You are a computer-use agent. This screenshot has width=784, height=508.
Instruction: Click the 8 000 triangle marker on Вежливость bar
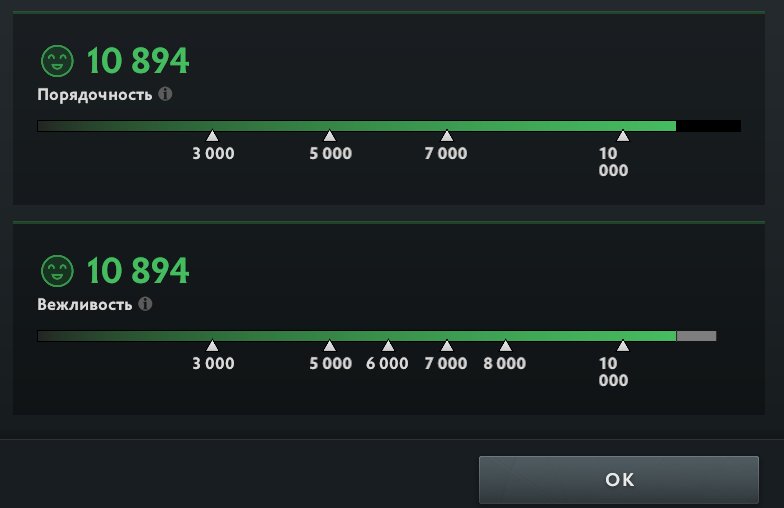click(x=506, y=346)
